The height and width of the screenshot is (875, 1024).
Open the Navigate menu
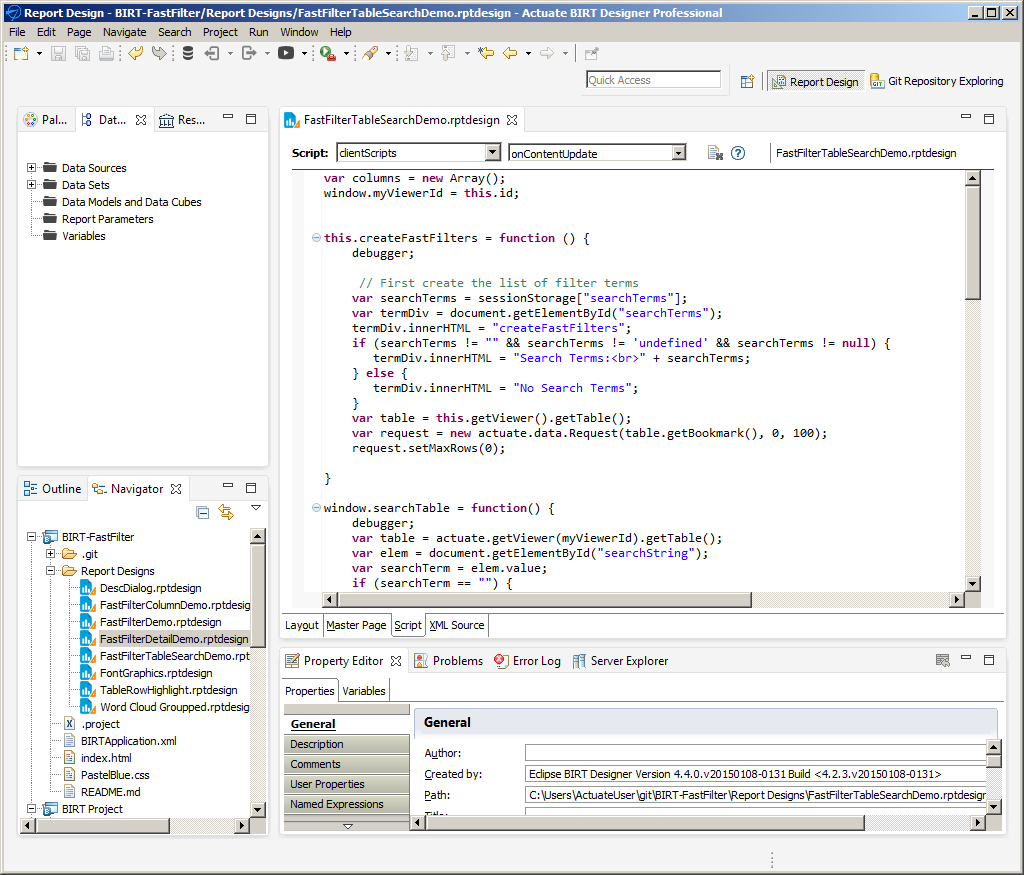click(x=124, y=32)
